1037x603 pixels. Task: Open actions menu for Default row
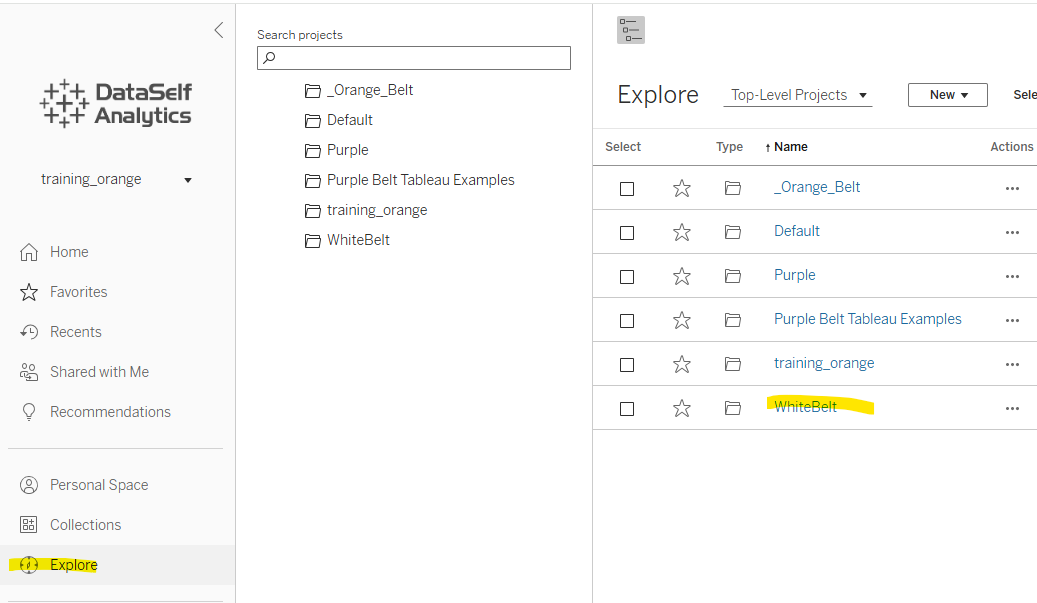[1012, 232]
